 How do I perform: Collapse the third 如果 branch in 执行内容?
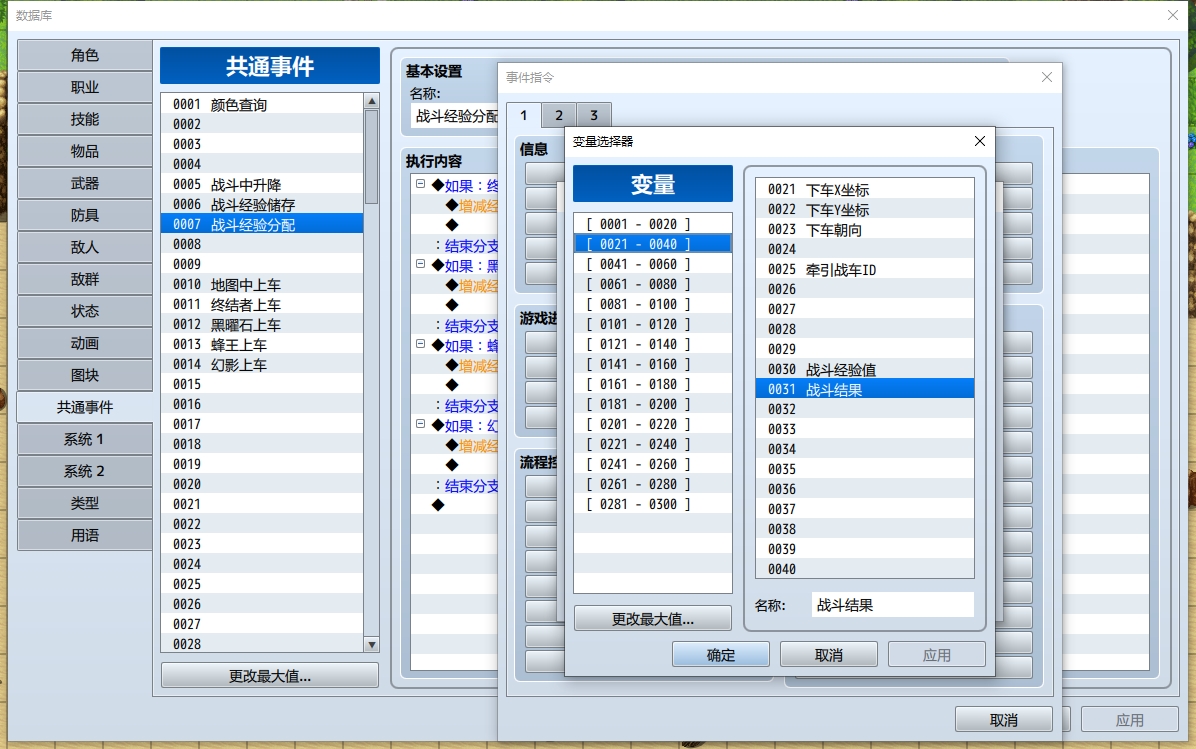tap(420, 344)
